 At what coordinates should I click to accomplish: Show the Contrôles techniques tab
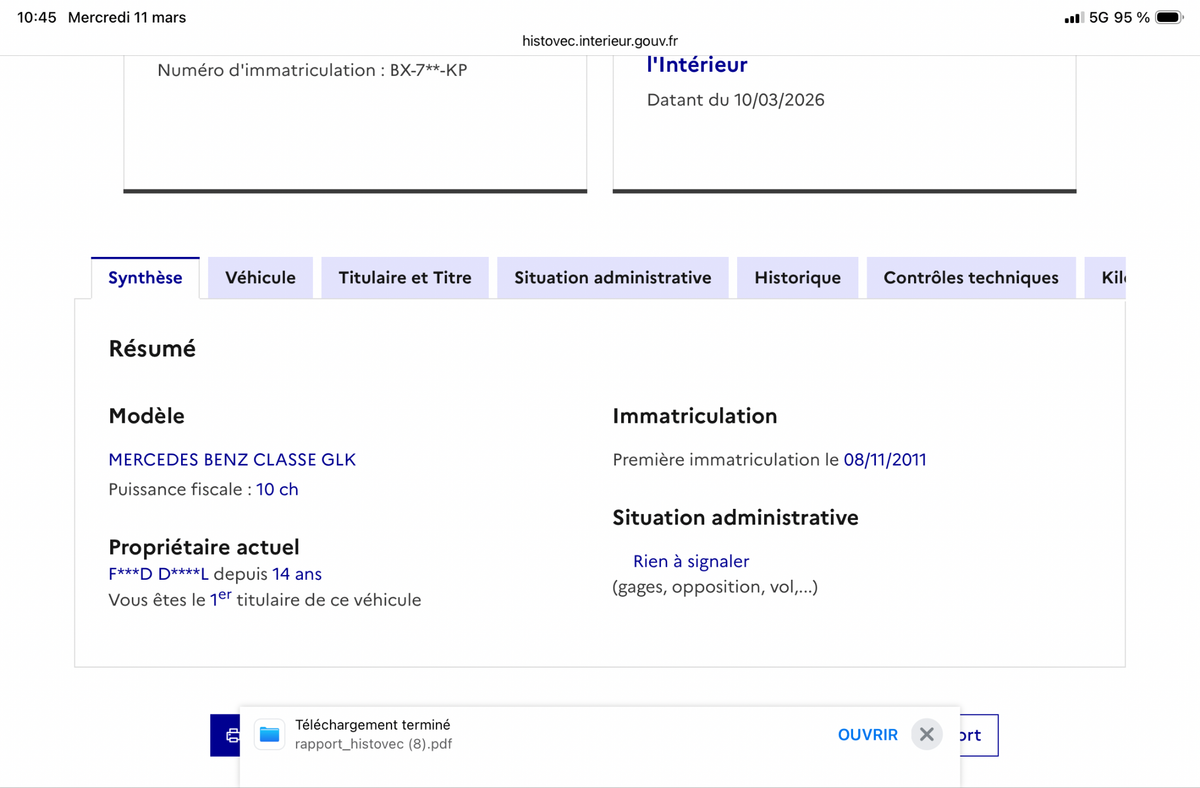[970, 278]
